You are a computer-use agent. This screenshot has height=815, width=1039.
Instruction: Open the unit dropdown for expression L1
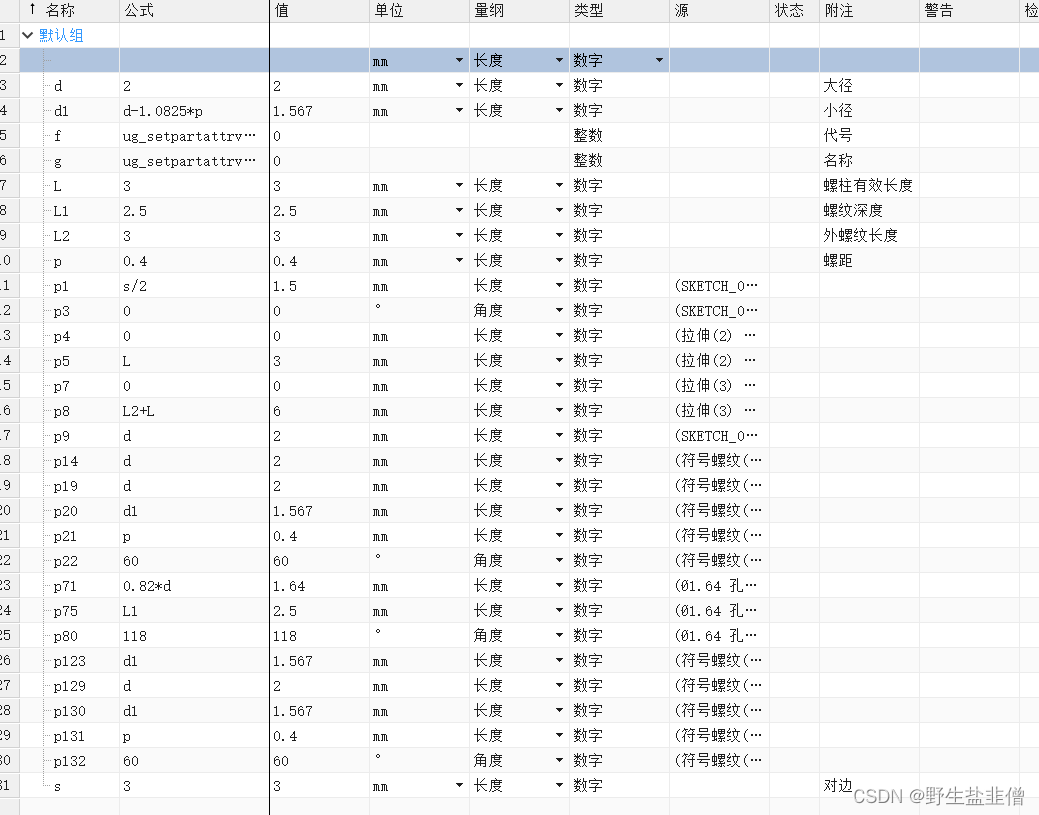click(459, 210)
